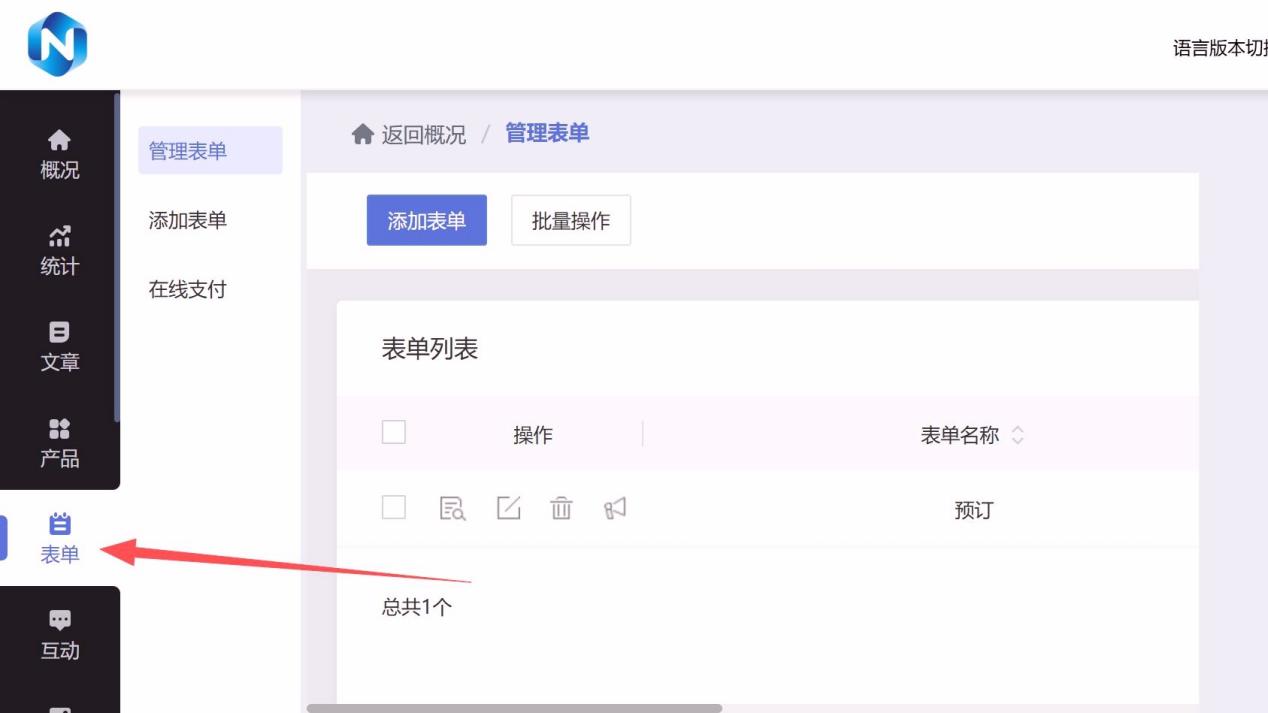Delete the 预订 form via trash icon
1268x713 pixels.
(x=562, y=508)
